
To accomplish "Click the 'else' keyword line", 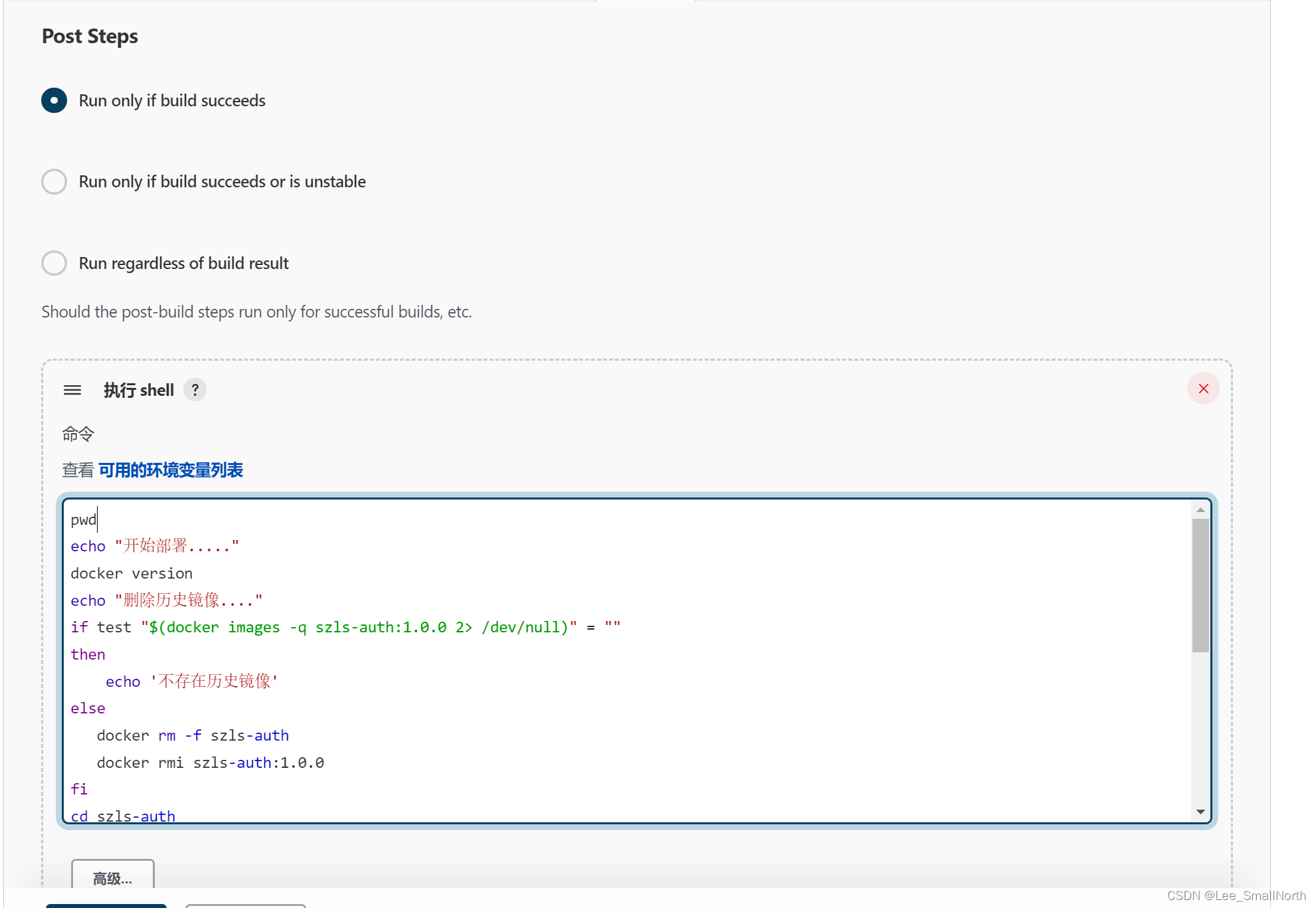I will click(88, 708).
